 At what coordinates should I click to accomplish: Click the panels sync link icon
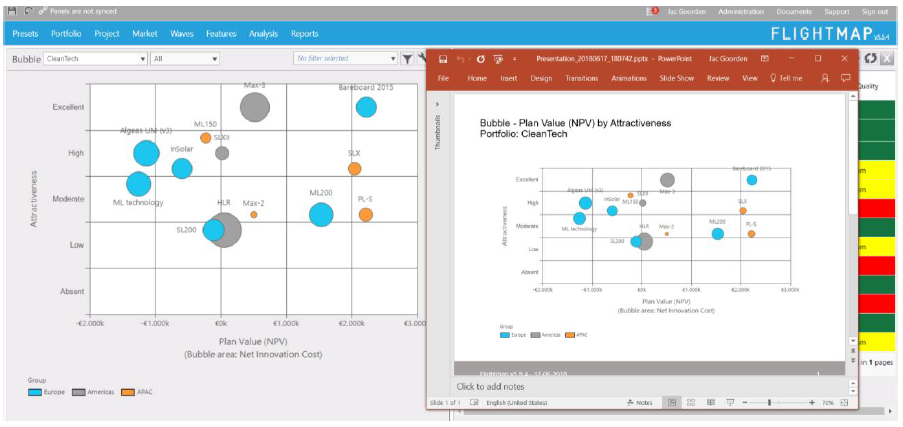(x=43, y=12)
